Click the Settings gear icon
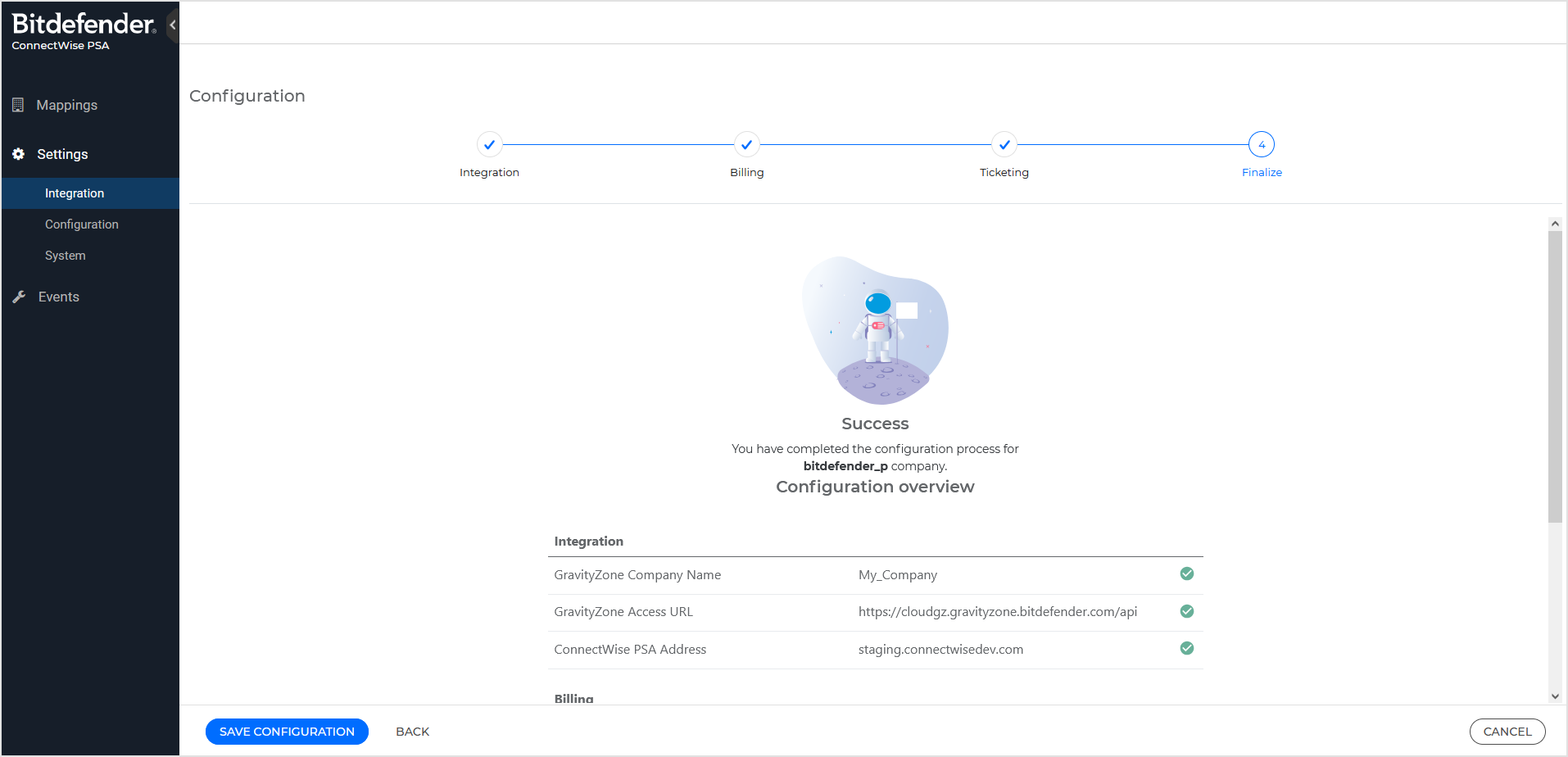Viewport: 1568px width, 757px height. coord(18,154)
